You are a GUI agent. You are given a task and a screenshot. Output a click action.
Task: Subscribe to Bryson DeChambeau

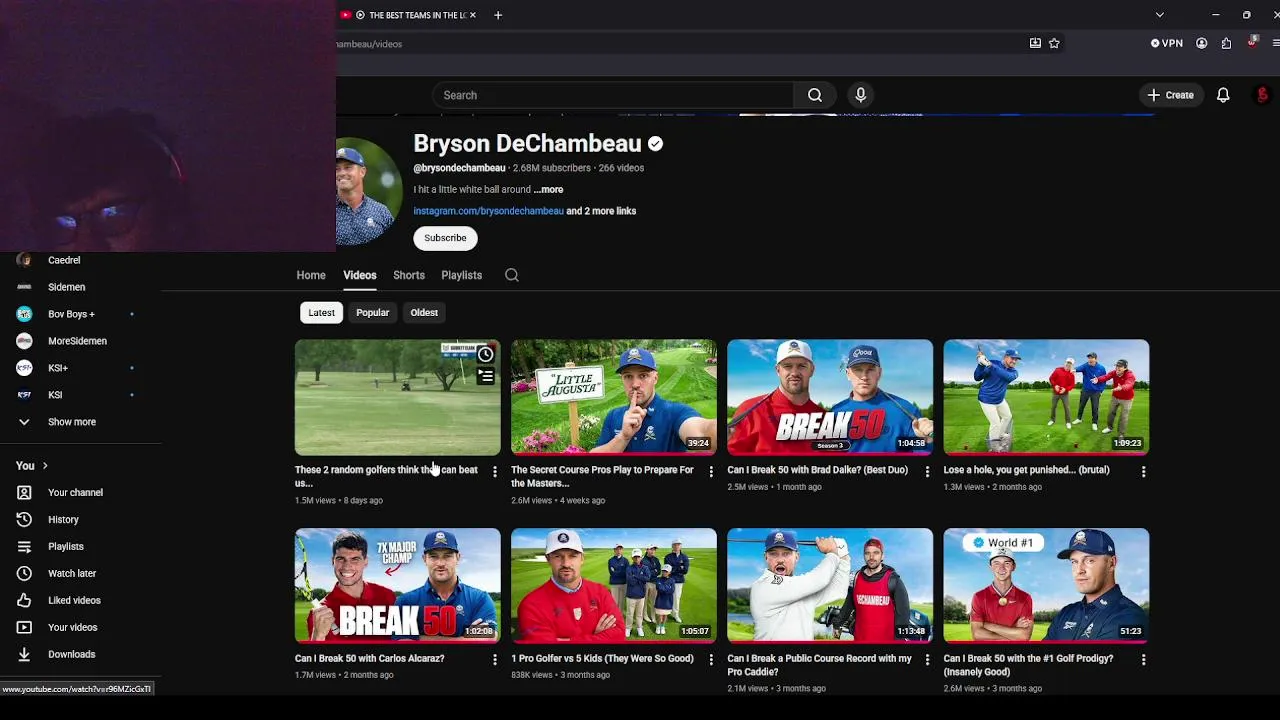(445, 238)
